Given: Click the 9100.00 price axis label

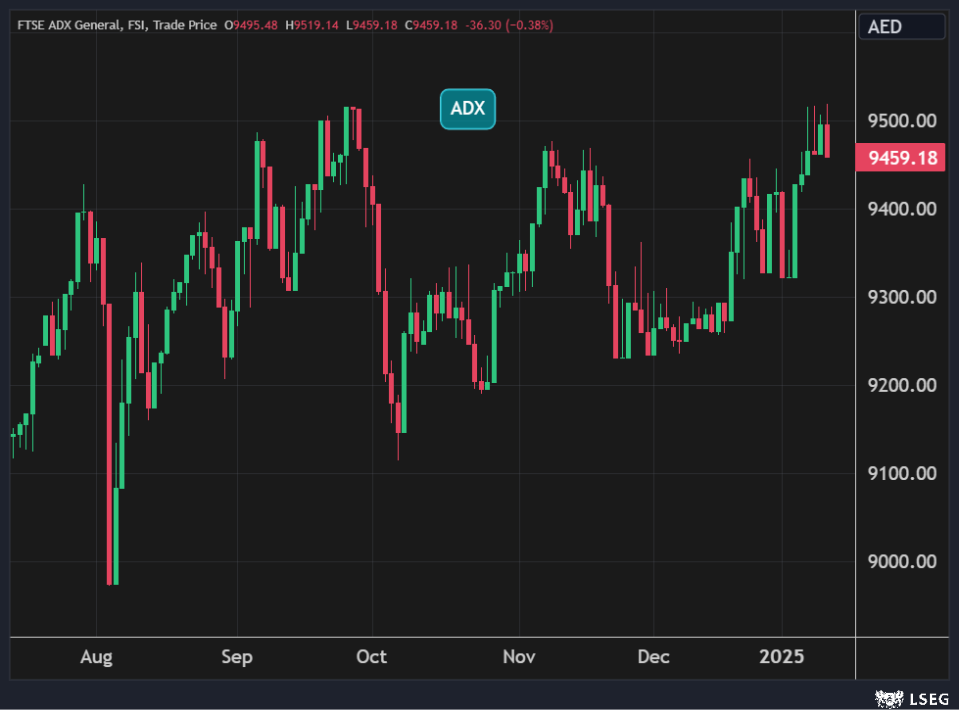Looking at the screenshot, I should coord(902,473).
